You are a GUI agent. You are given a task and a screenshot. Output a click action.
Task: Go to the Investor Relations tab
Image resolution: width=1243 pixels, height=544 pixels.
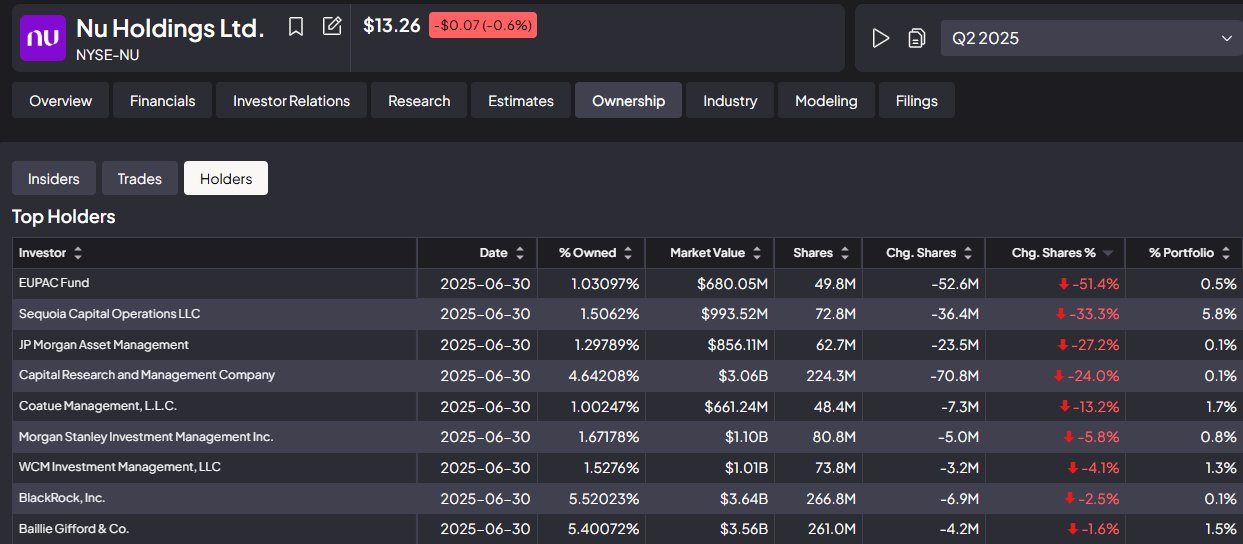click(291, 100)
